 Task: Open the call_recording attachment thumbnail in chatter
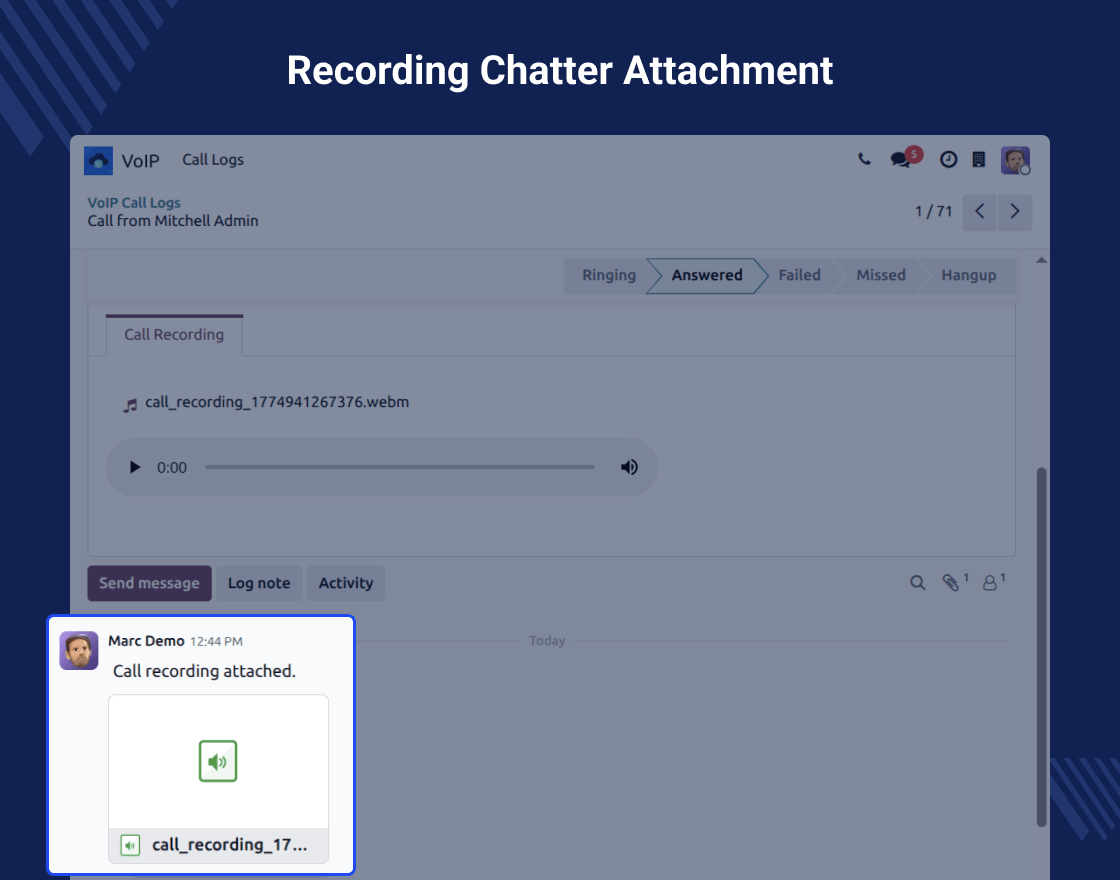click(x=218, y=763)
